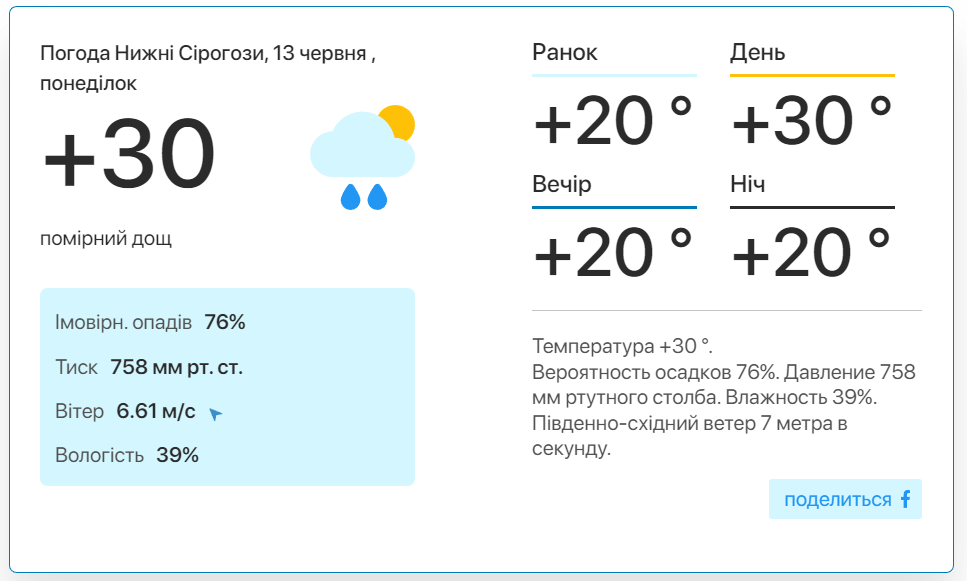Click the +20° night temperature value
This screenshot has width=967, height=581.
[812, 252]
